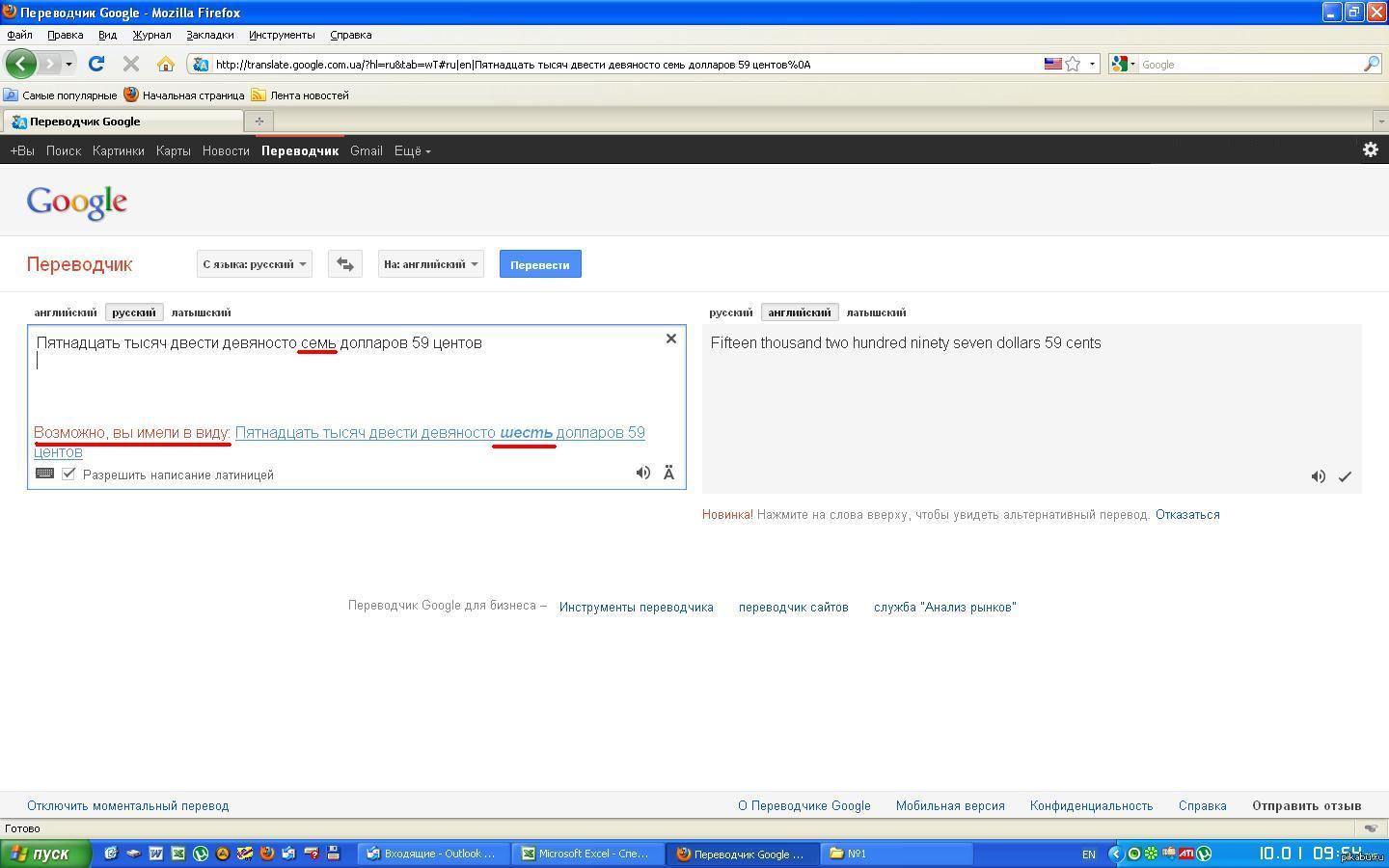Viewport: 1389px width, 868px height.
Task: Open search engine selector dropdown
Action: click(x=1123, y=65)
